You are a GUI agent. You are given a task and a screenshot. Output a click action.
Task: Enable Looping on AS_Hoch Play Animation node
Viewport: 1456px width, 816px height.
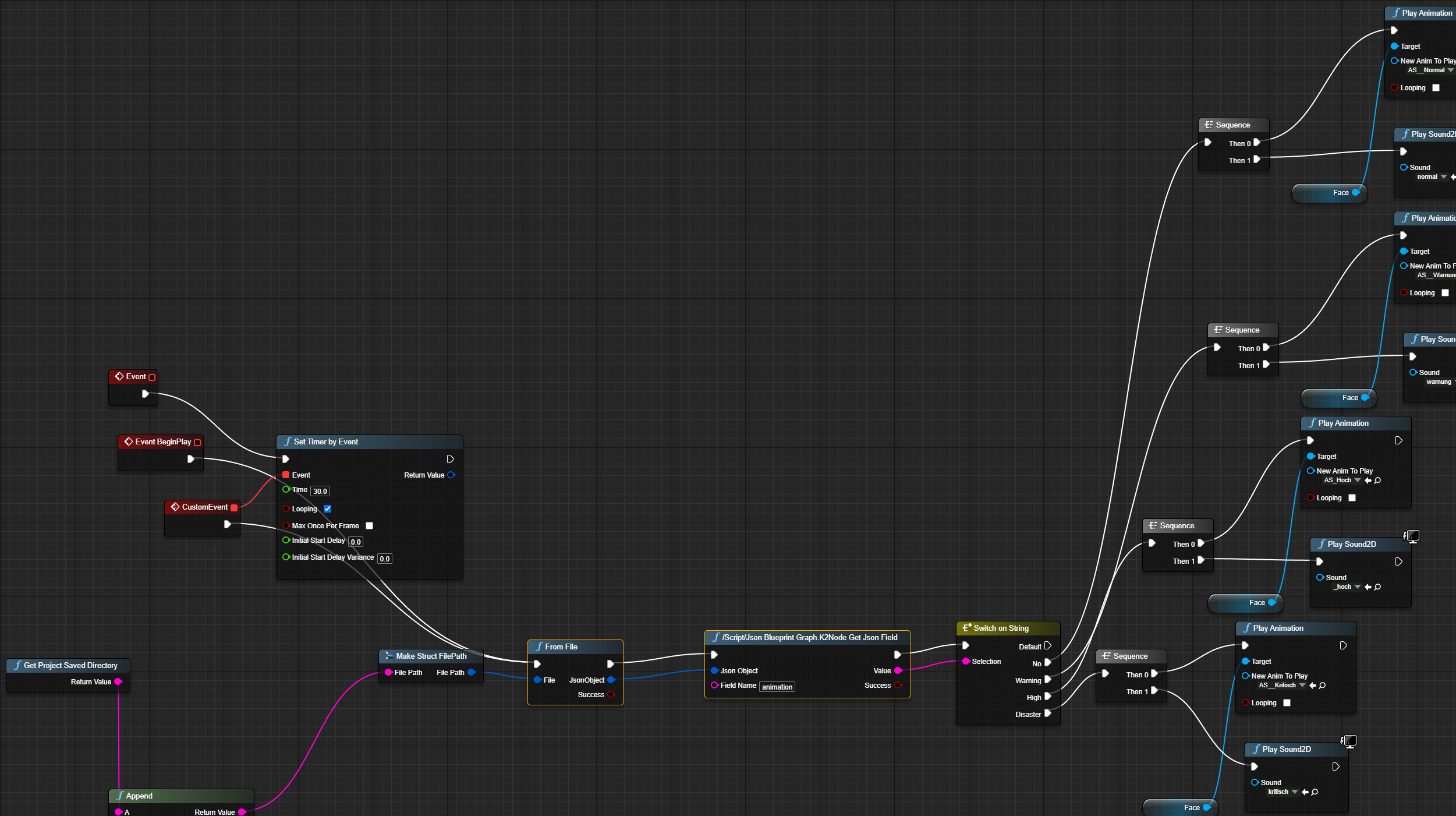click(1352, 498)
